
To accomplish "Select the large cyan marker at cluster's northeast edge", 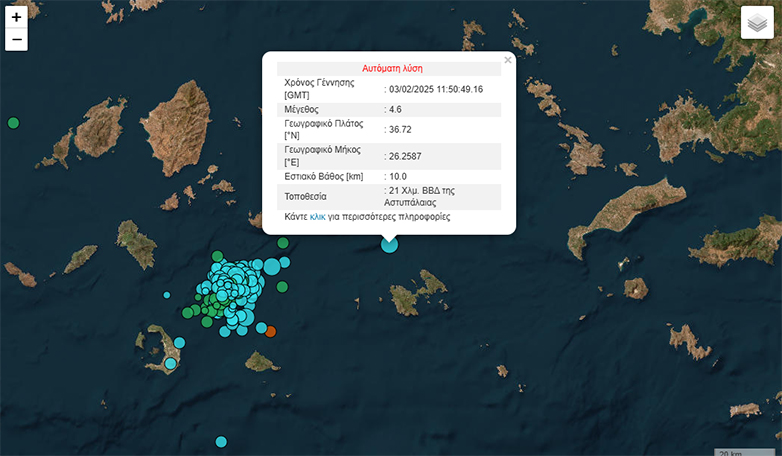I will [x=271, y=266].
